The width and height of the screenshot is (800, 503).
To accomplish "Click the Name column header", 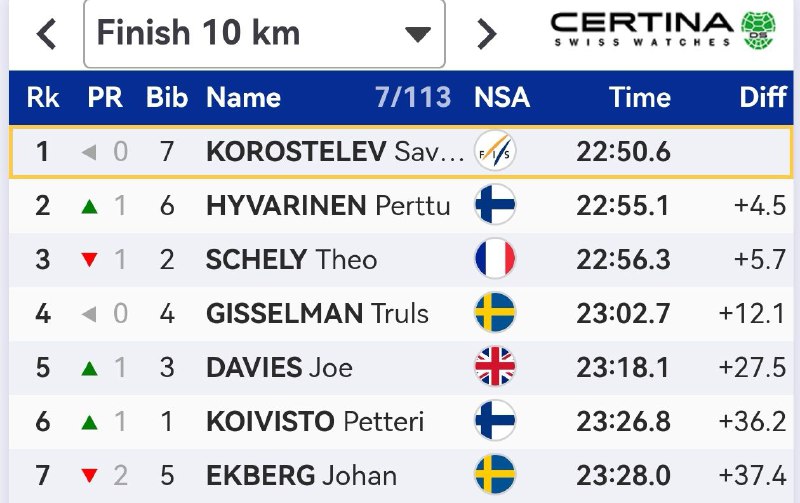I will point(243,97).
